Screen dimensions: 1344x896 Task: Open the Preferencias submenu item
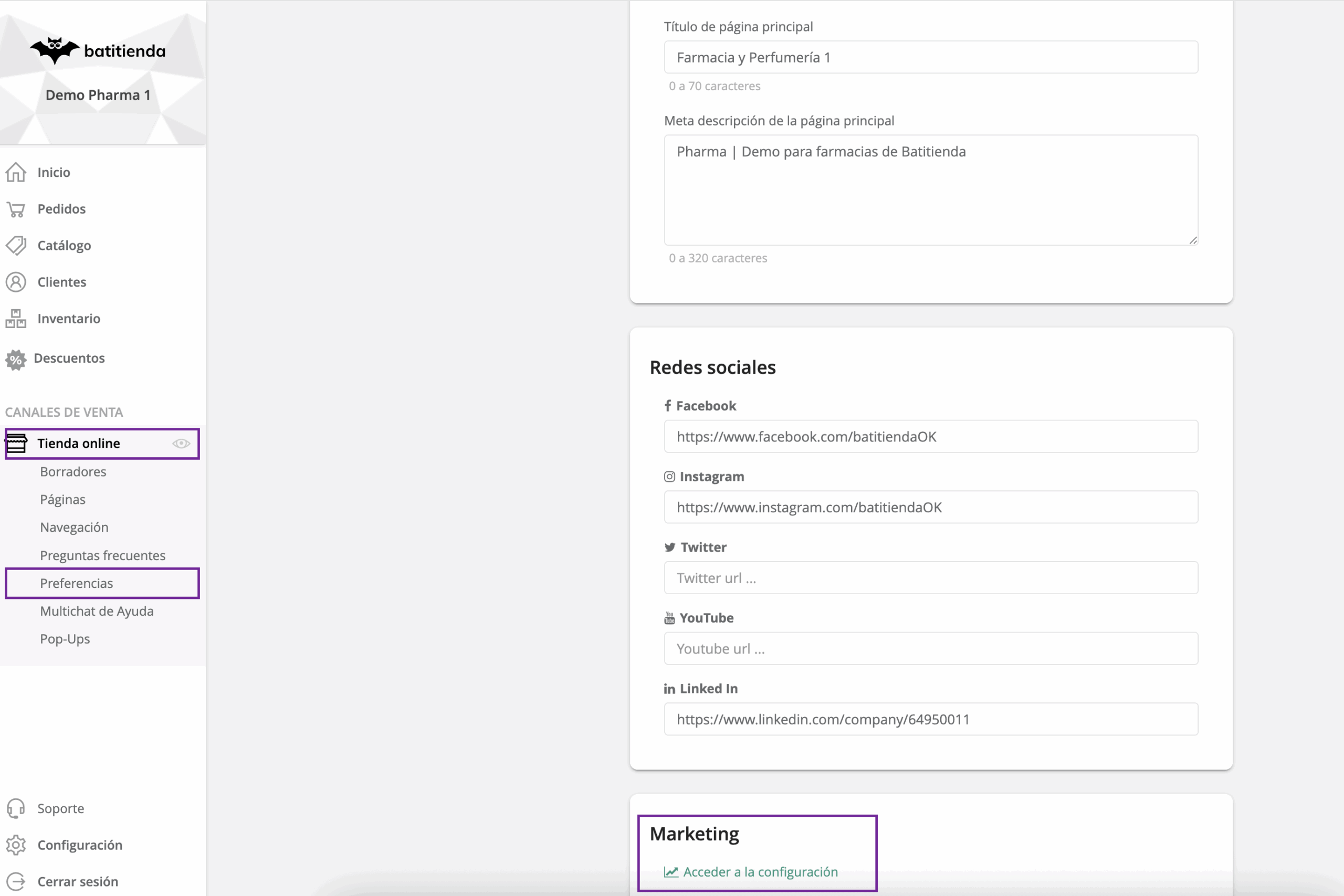point(77,584)
